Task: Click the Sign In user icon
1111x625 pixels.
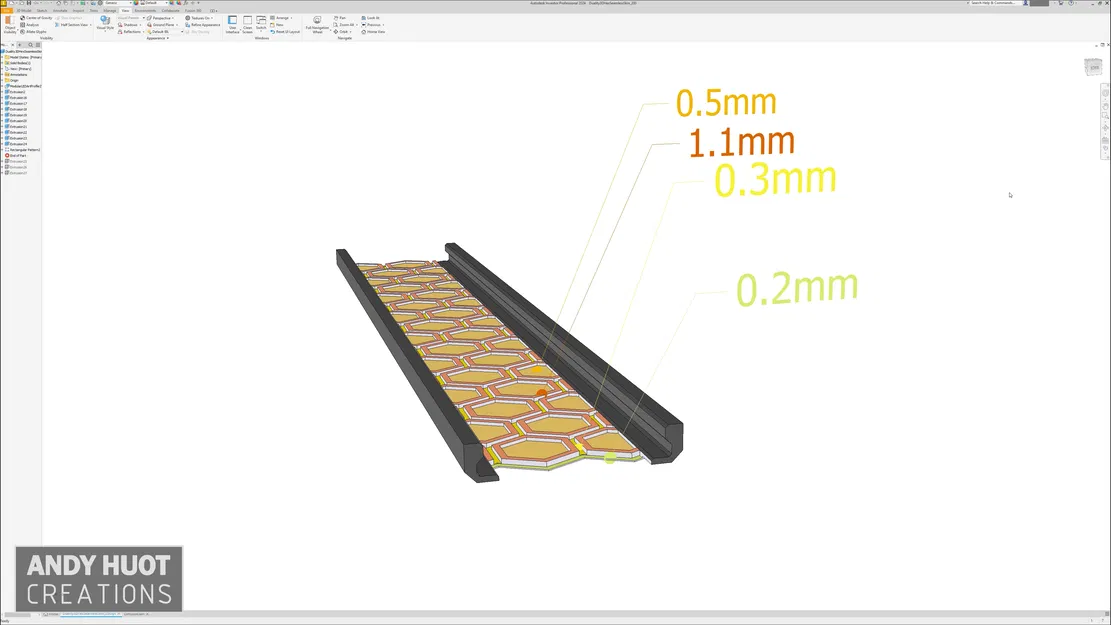Action: tap(1025, 3)
